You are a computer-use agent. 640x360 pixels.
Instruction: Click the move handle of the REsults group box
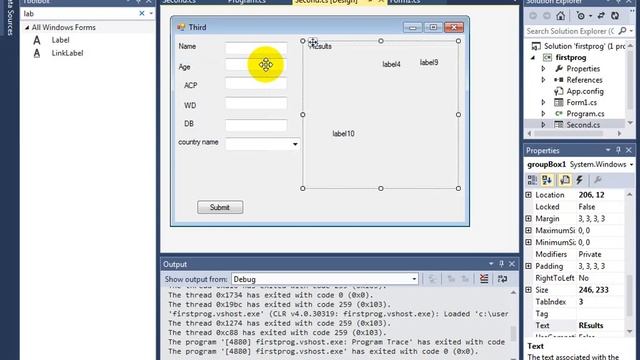[x=313, y=42]
